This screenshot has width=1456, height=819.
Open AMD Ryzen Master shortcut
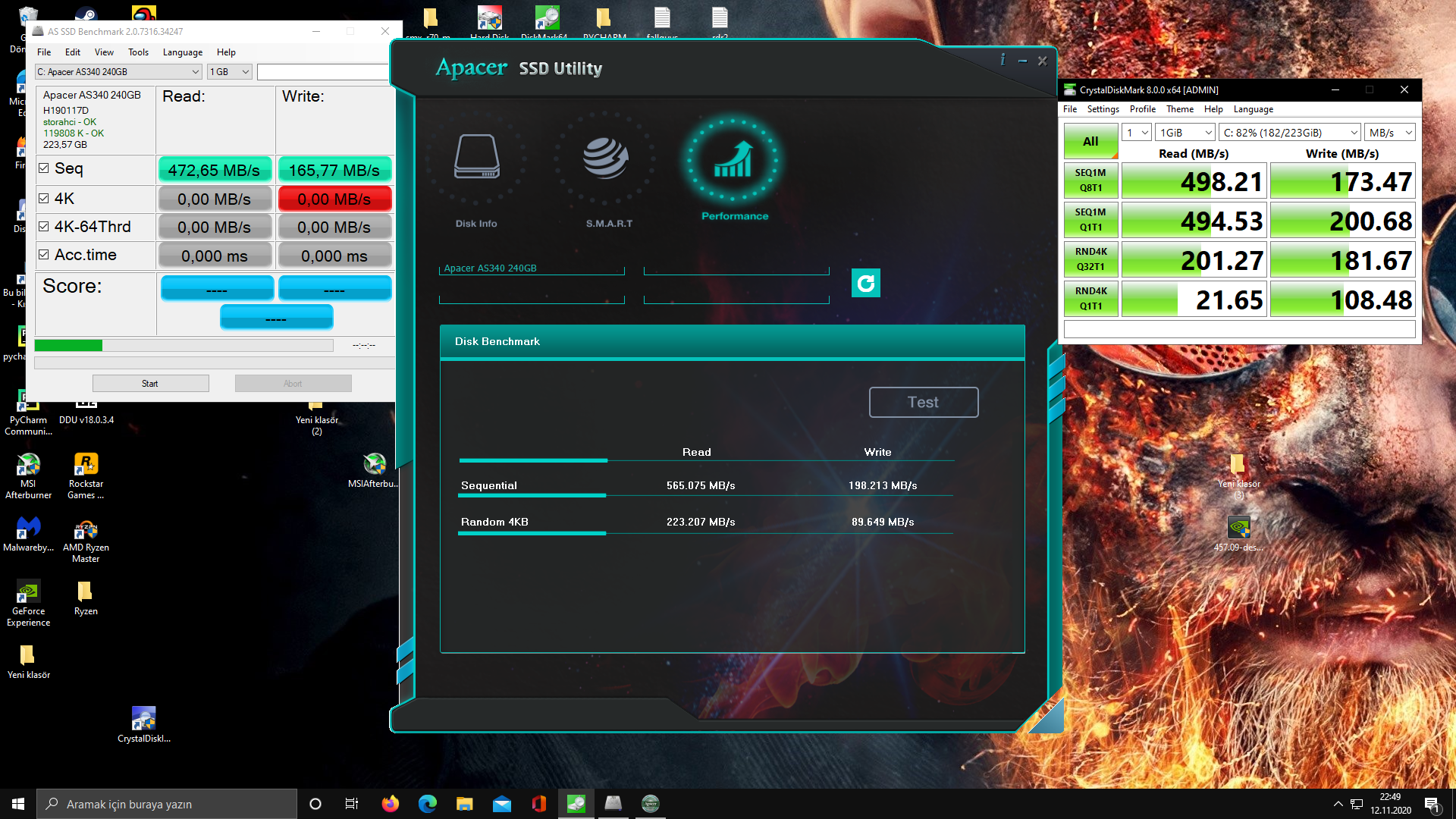(86, 540)
